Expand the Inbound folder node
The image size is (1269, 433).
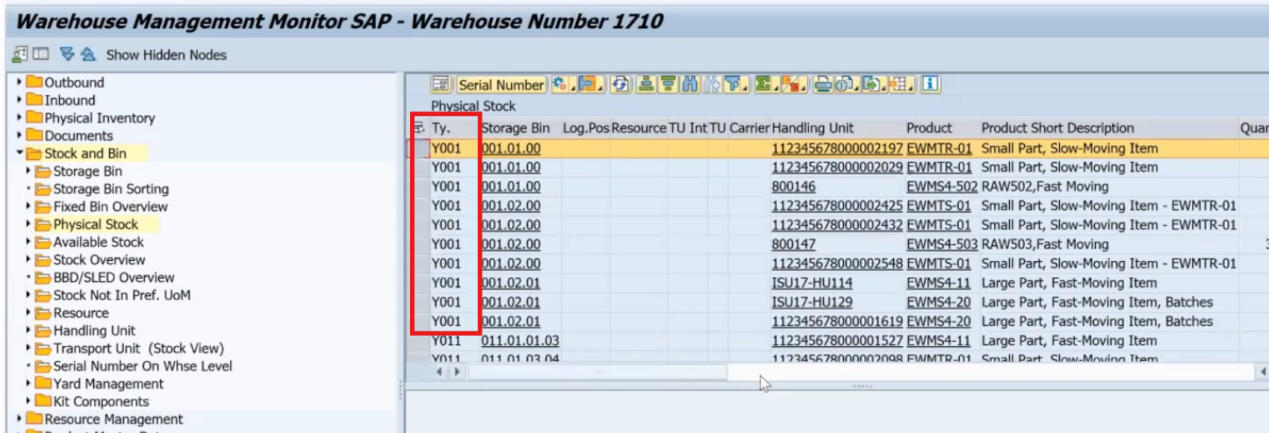click(19, 100)
